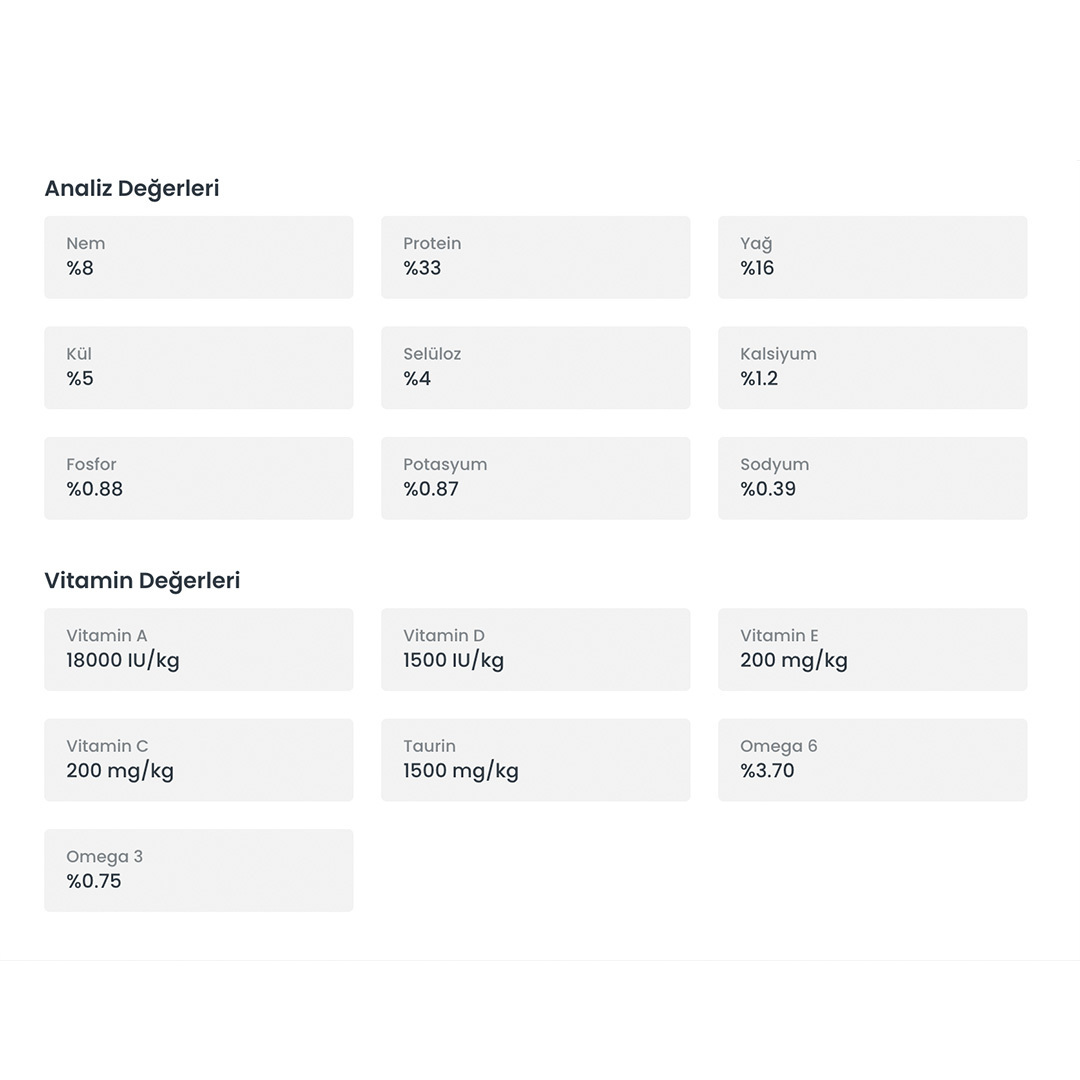Select the Sodyum %0.39 card
Viewport: 1080px width, 1080px height.
pos(872,478)
